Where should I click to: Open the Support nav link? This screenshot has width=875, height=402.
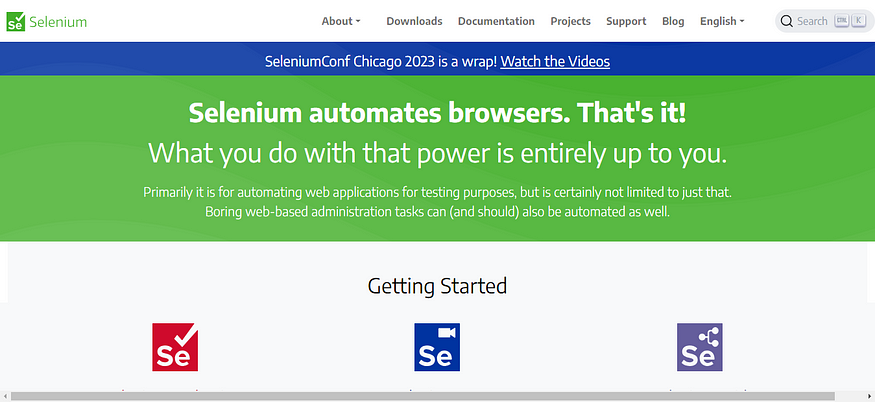(x=626, y=21)
